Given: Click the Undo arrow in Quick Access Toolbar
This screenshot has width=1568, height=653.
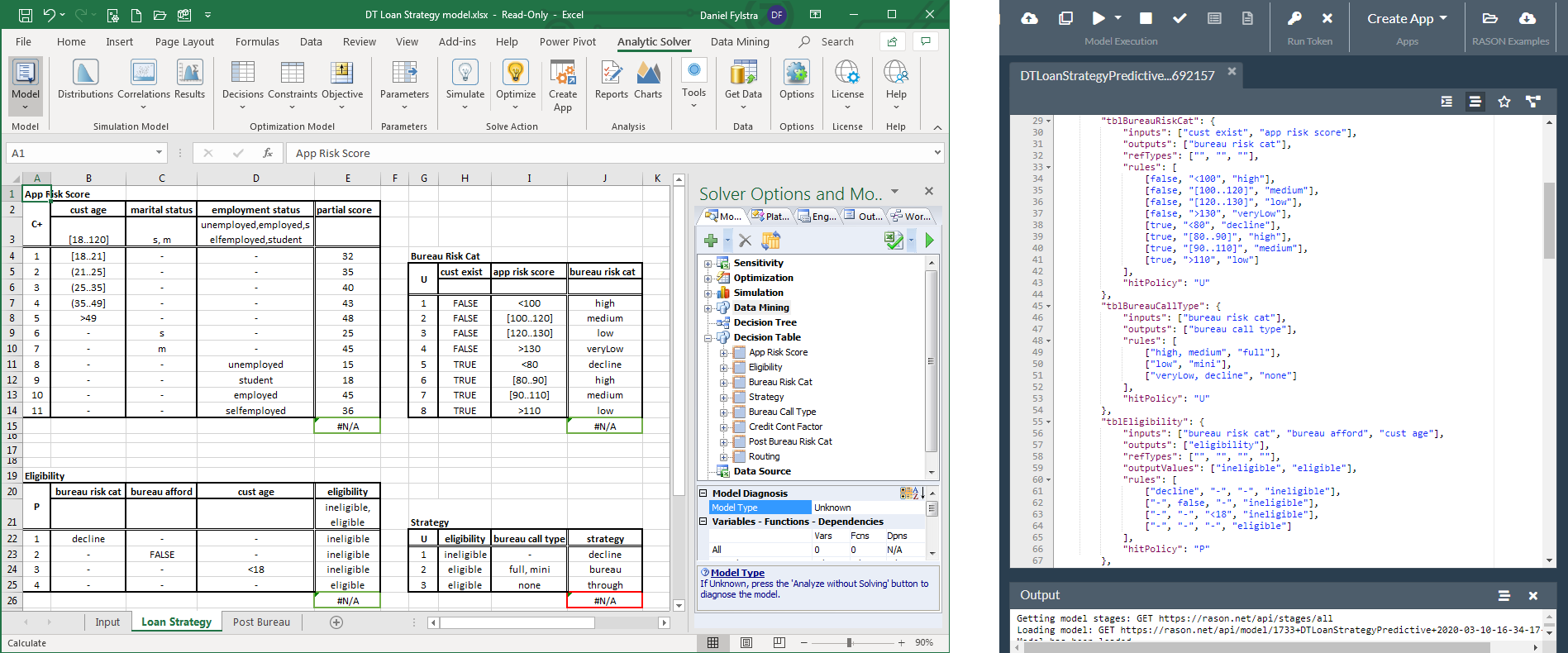Looking at the screenshot, I should pyautogui.click(x=49, y=15).
